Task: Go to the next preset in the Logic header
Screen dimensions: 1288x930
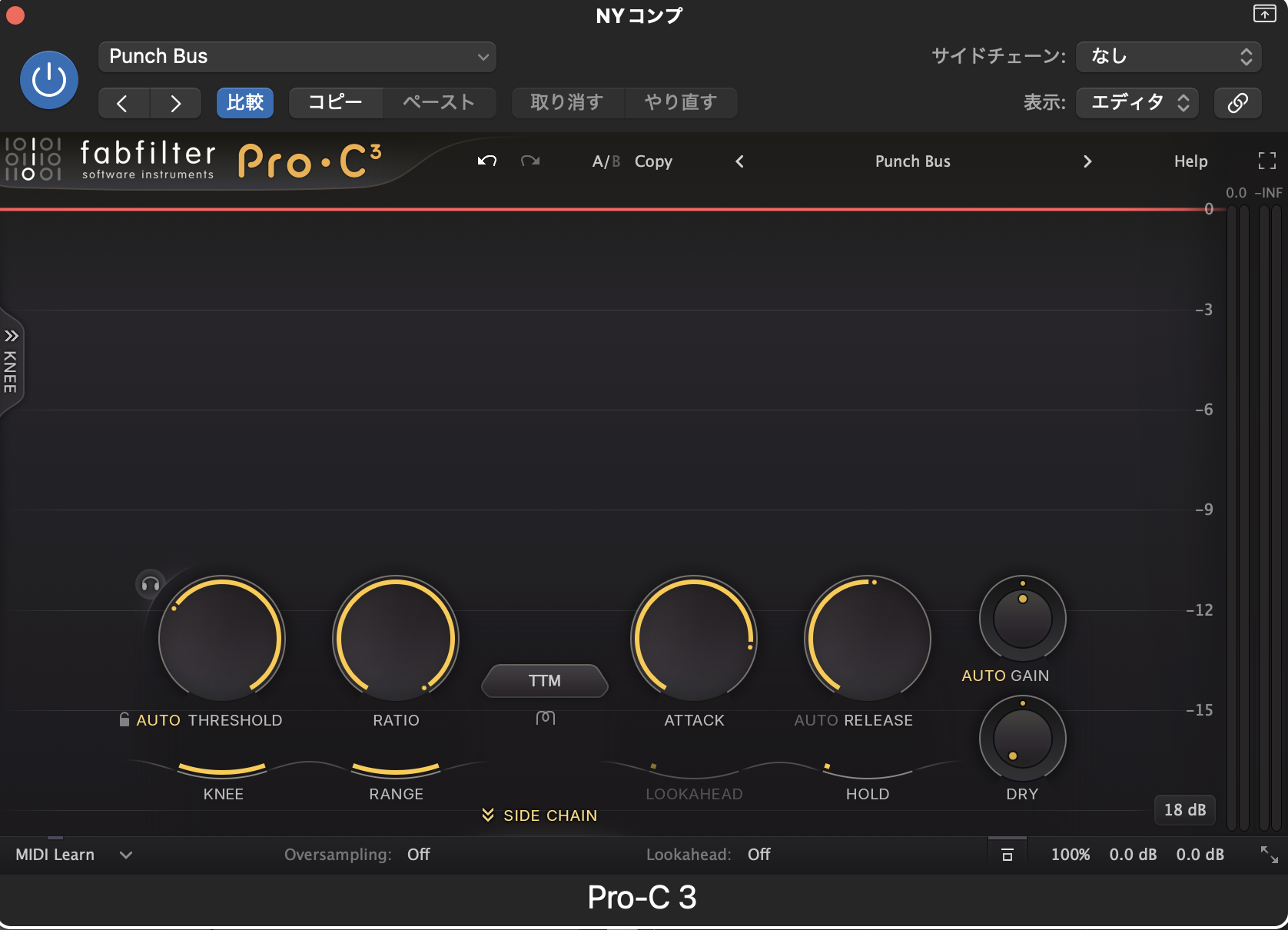Action: (x=175, y=103)
